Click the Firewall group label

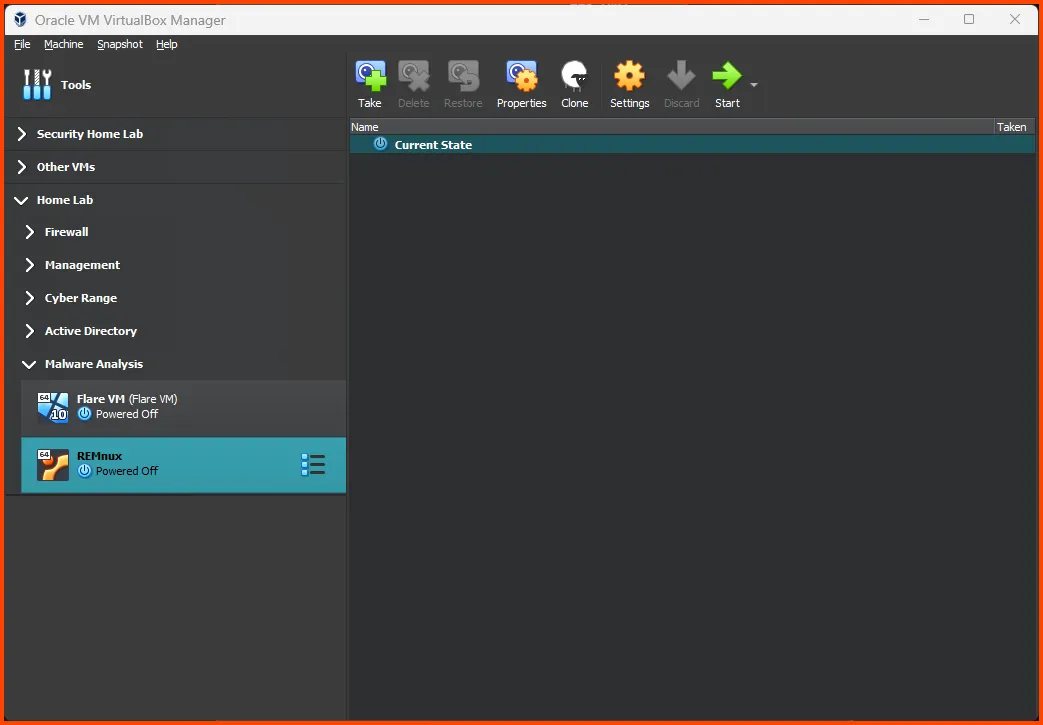[67, 231]
